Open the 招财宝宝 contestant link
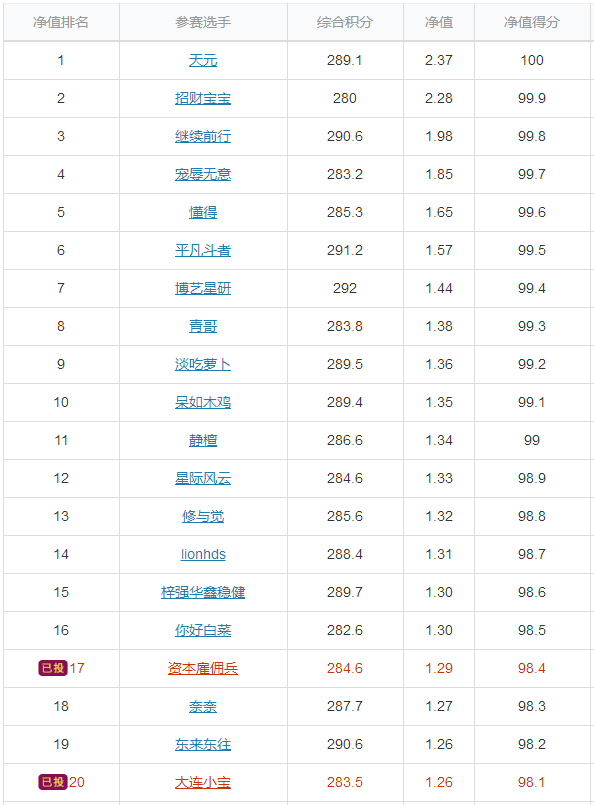 click(203, 98)
